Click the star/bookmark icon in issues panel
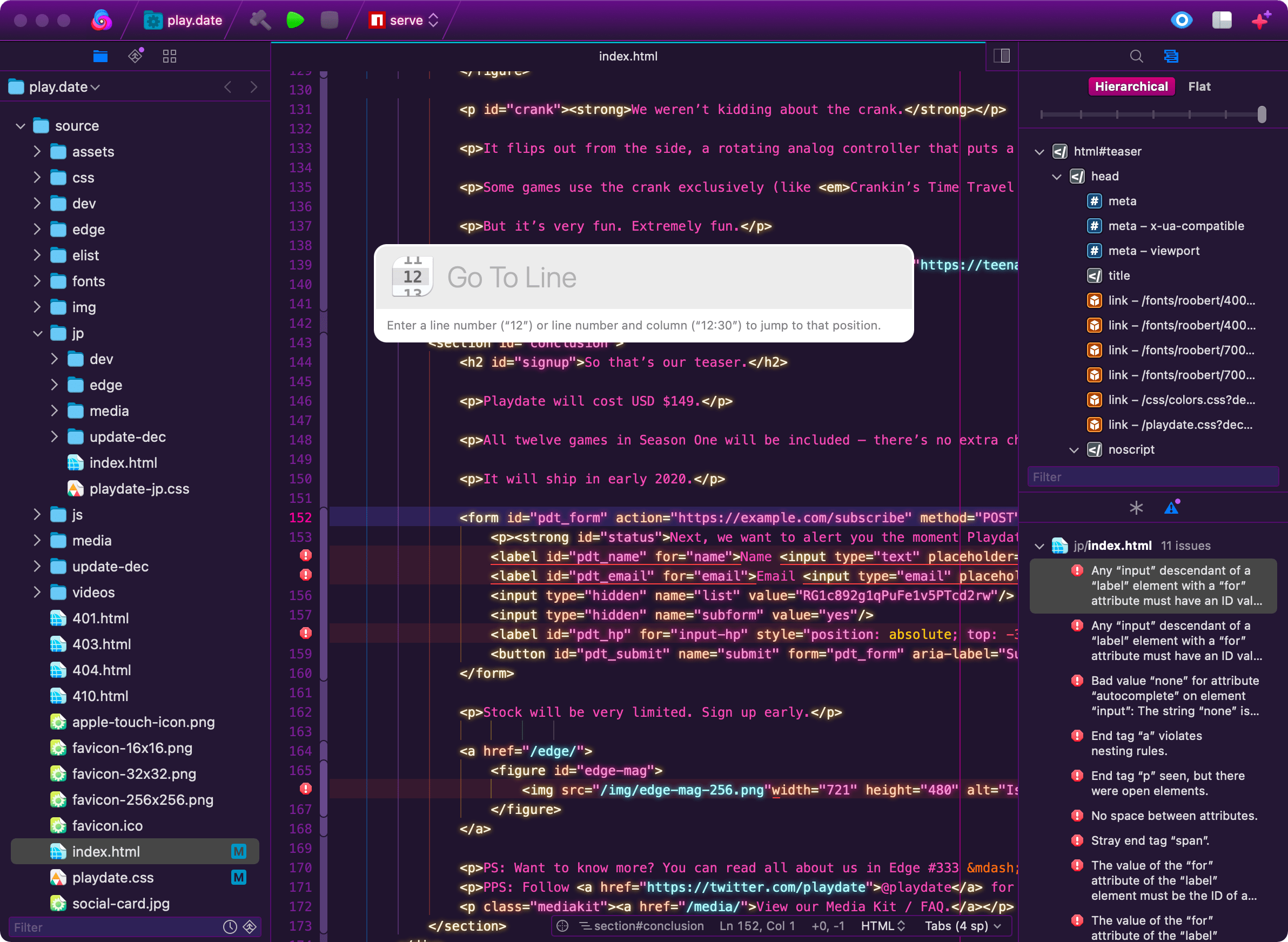Screen dimensions: 1288x942 (x=1135, y=508)
